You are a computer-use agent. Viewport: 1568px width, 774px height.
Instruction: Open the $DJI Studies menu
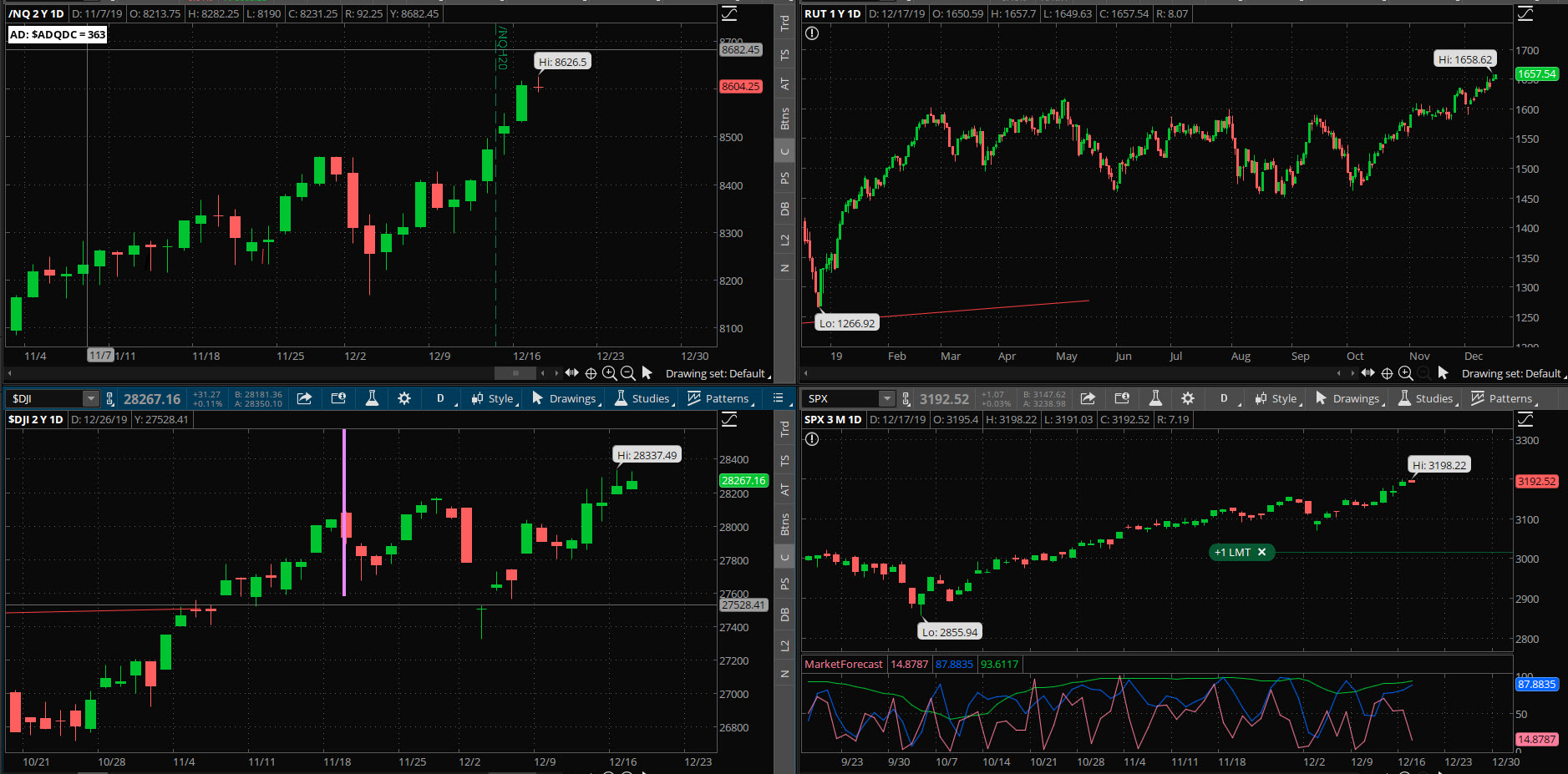644,398
